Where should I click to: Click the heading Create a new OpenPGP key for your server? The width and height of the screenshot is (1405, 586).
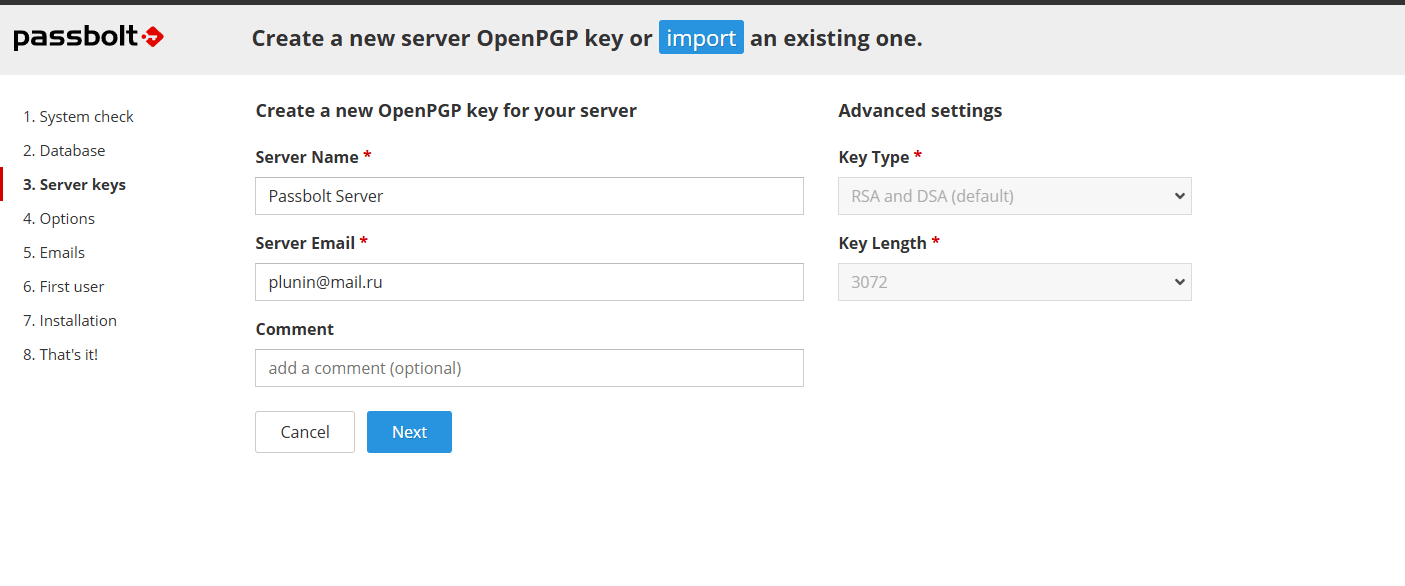pyautogui.click(x=446, y=111)
